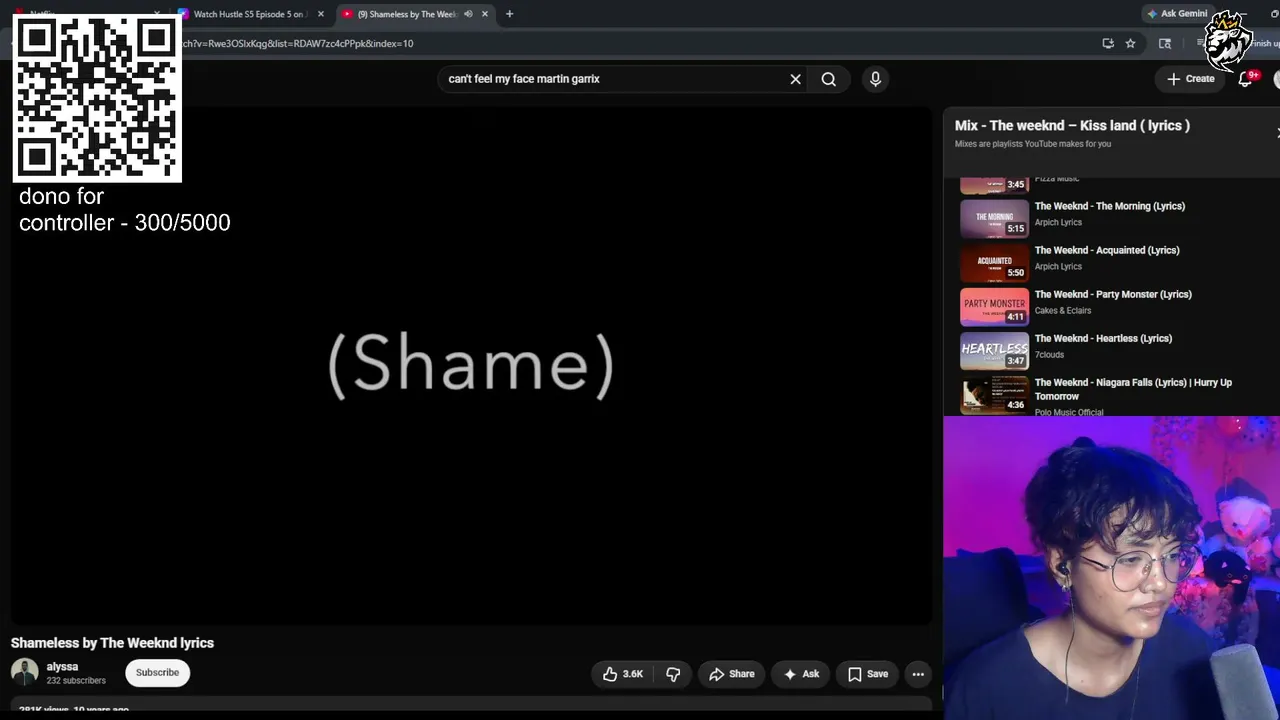Play The Weeknd - Party Monster (Lyrics)

(x=1113, y=294)
